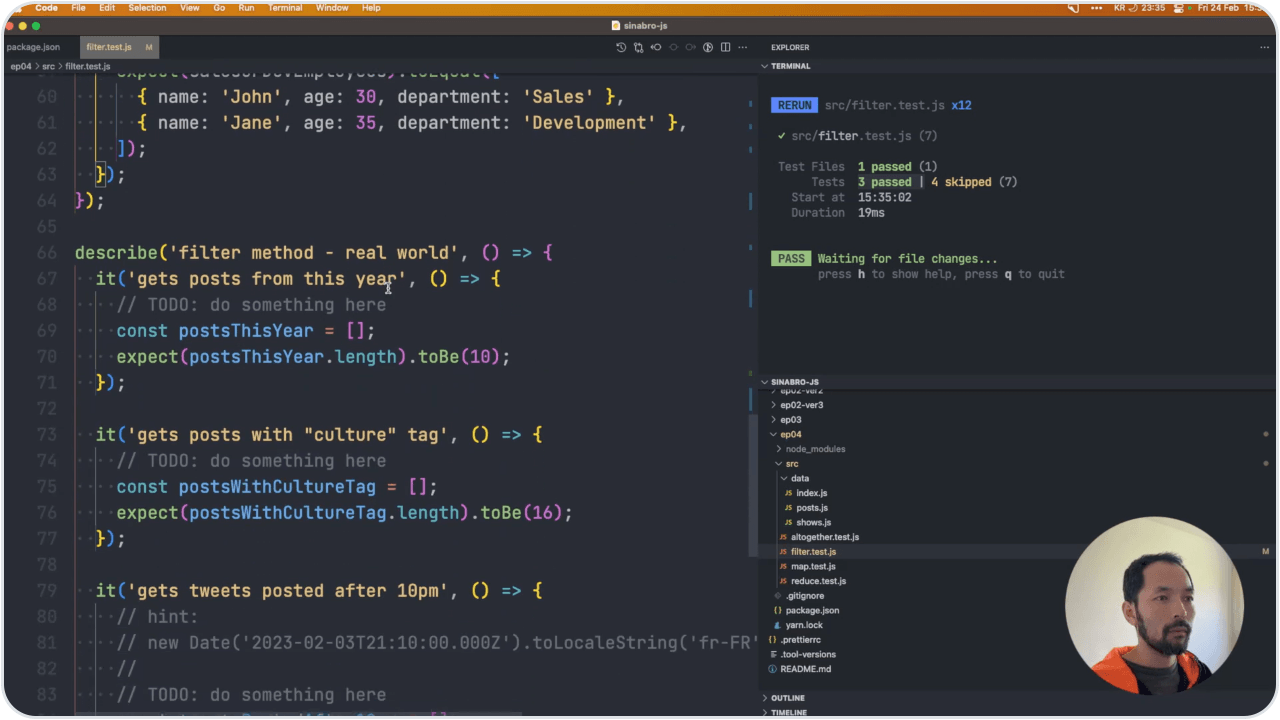Click the open changes compare icon

coord(638,47)
